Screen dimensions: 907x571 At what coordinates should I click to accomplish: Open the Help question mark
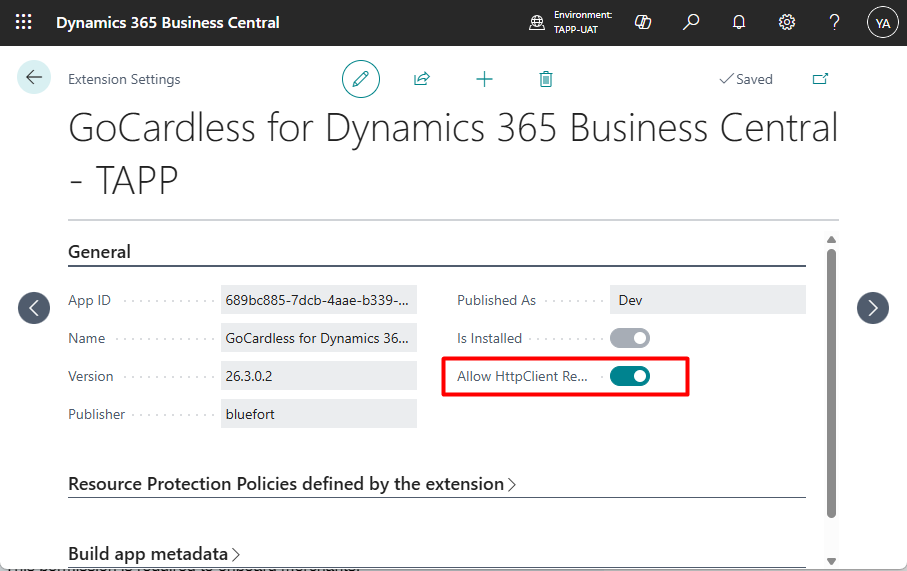tap(834, 23)
